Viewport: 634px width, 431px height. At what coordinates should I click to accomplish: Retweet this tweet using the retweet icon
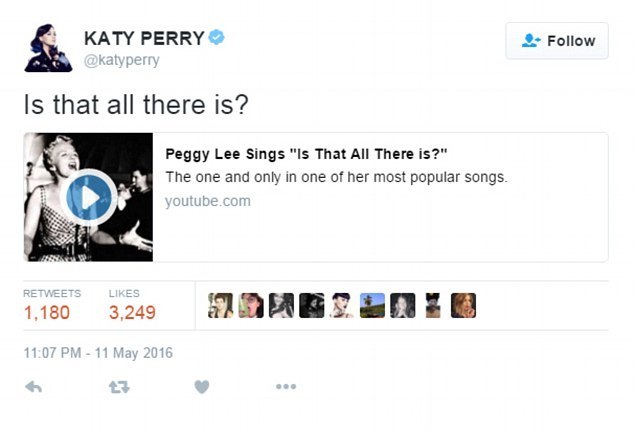point(118,387)
